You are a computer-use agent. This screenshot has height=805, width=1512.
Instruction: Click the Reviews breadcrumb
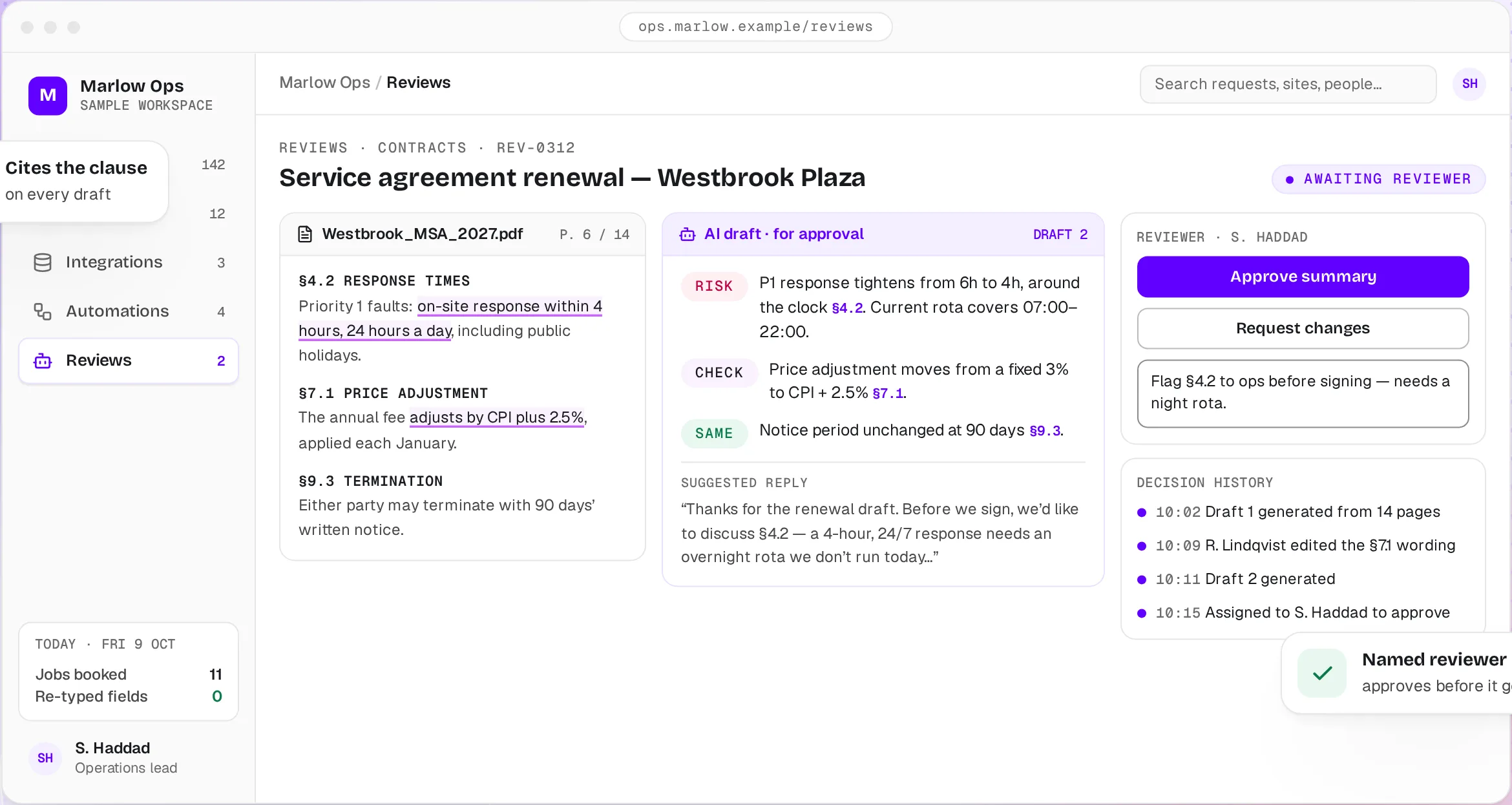tap(418, 83)
